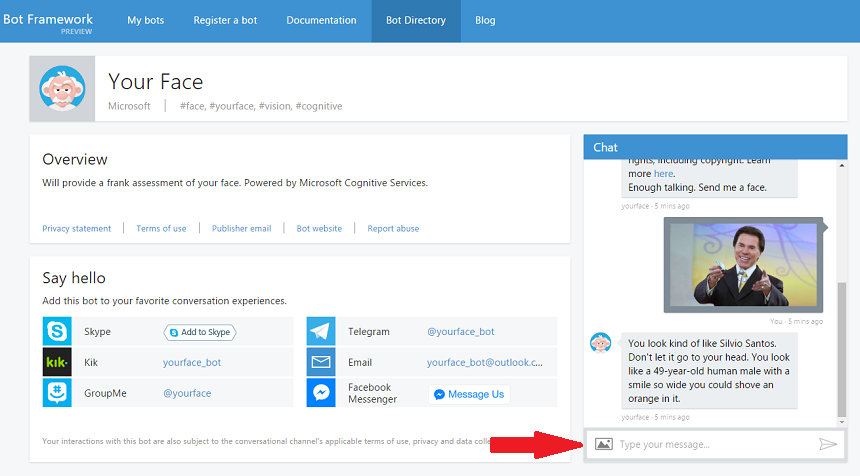This screenshot has height=476, width=860.
Task: Click the Kik channel icon
Action: pyautogui.click(x=57, y=362)
